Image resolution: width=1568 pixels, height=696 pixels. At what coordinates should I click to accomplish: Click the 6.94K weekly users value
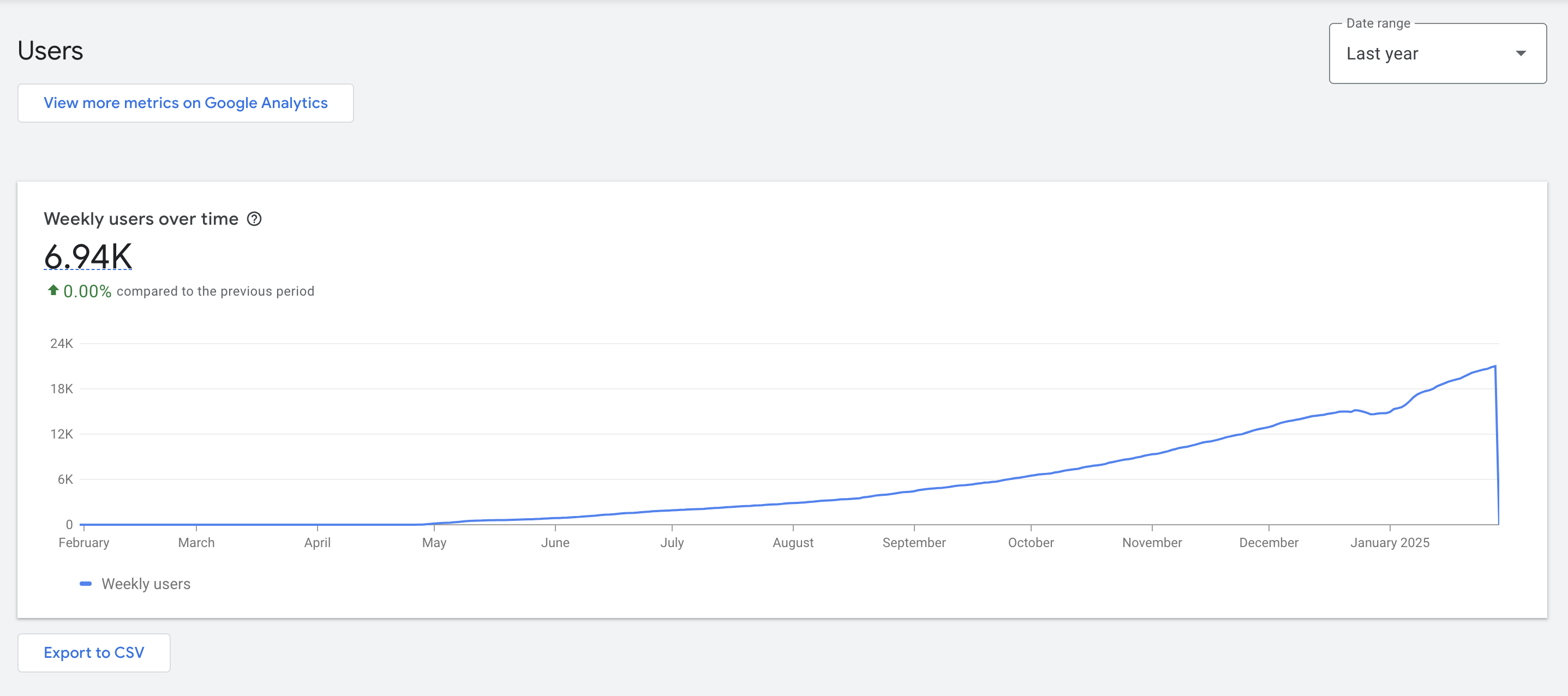[88, 256]
